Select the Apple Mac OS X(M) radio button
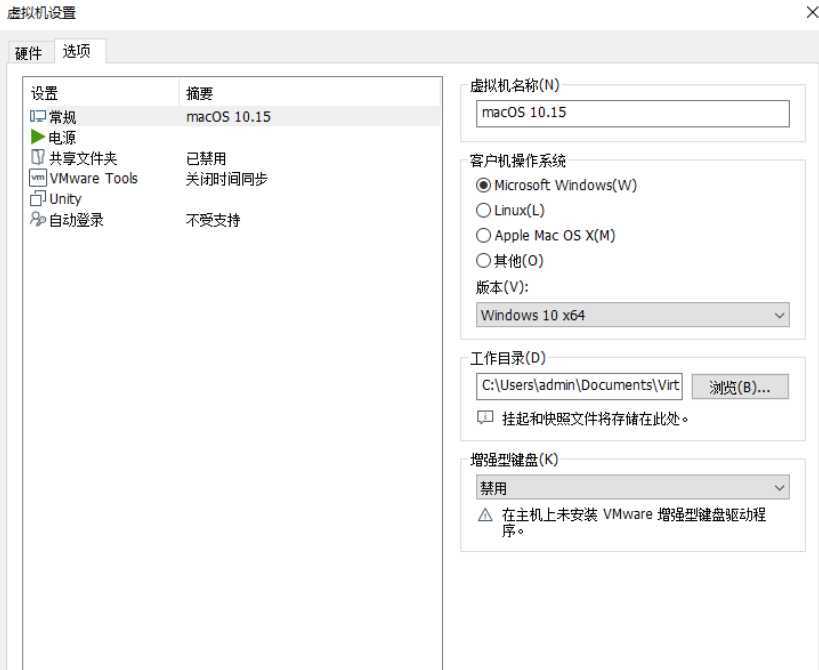This screenshot has height=670, width=819. tap(483, 235)
